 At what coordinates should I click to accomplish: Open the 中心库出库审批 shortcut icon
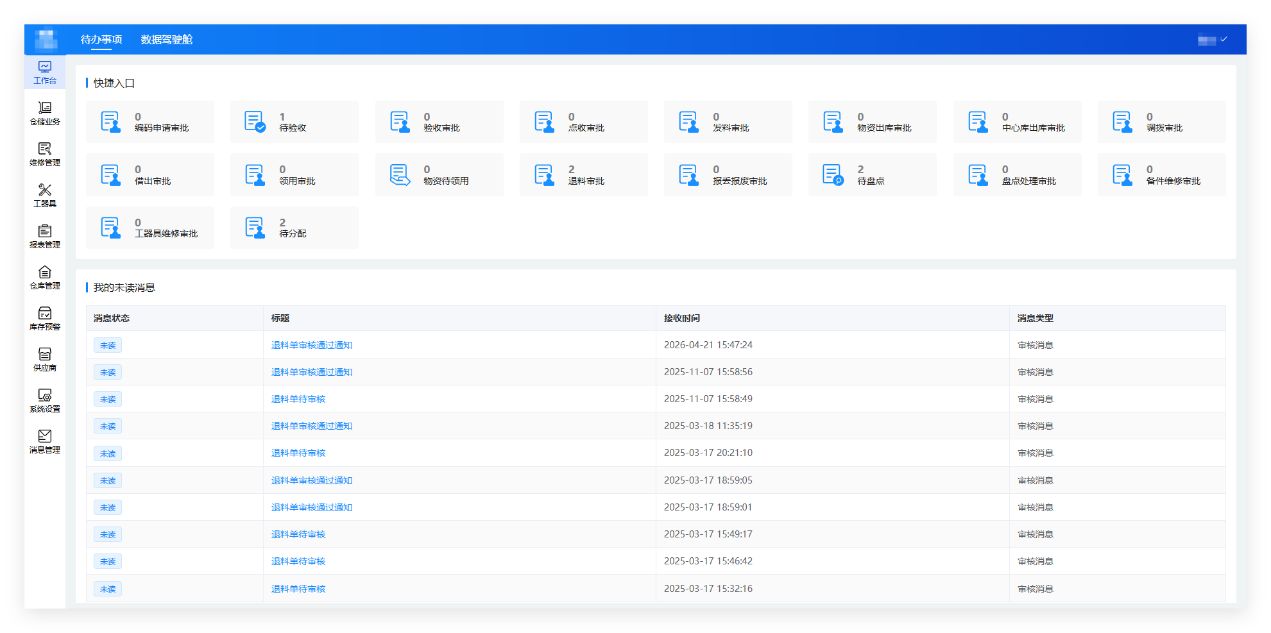[978, 122]
